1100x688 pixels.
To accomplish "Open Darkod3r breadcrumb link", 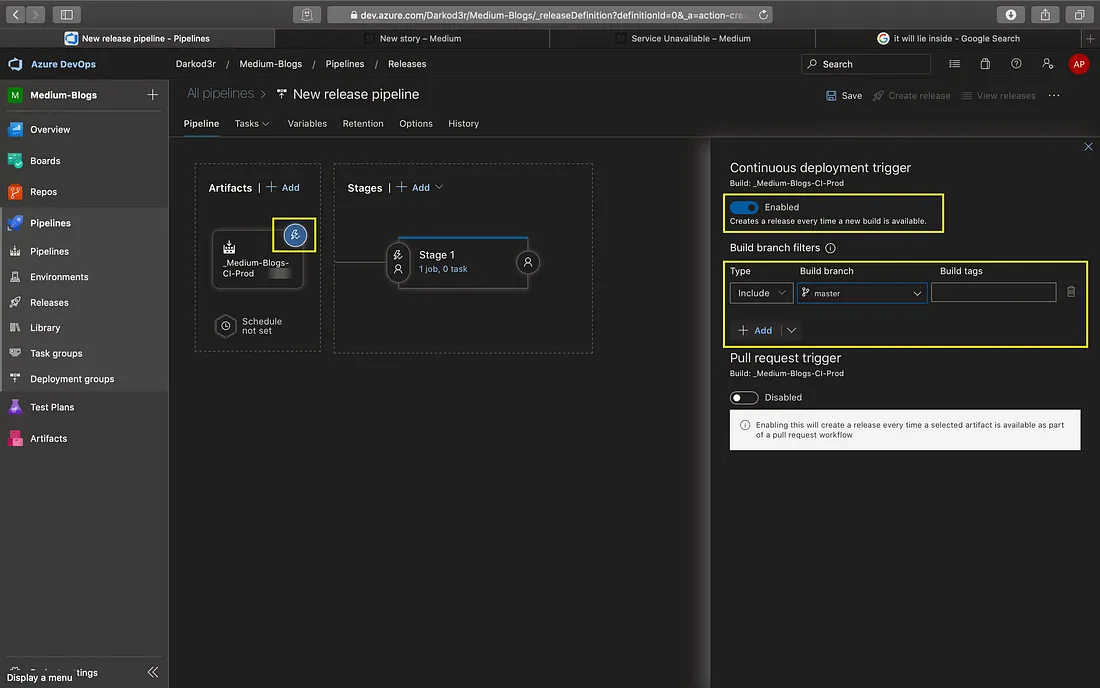I will pyautogui.click(x=196, y=64).
